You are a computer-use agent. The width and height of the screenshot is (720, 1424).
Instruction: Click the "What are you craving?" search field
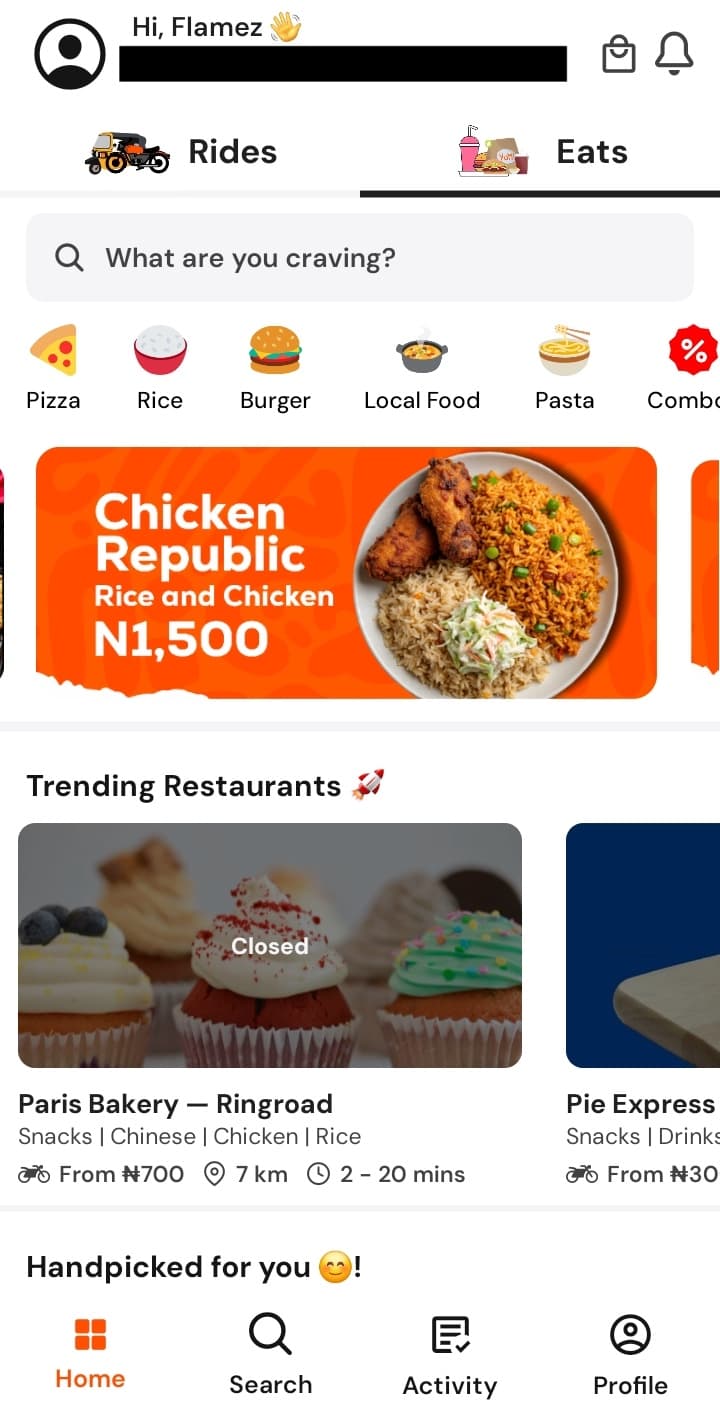tap(360, 258)
